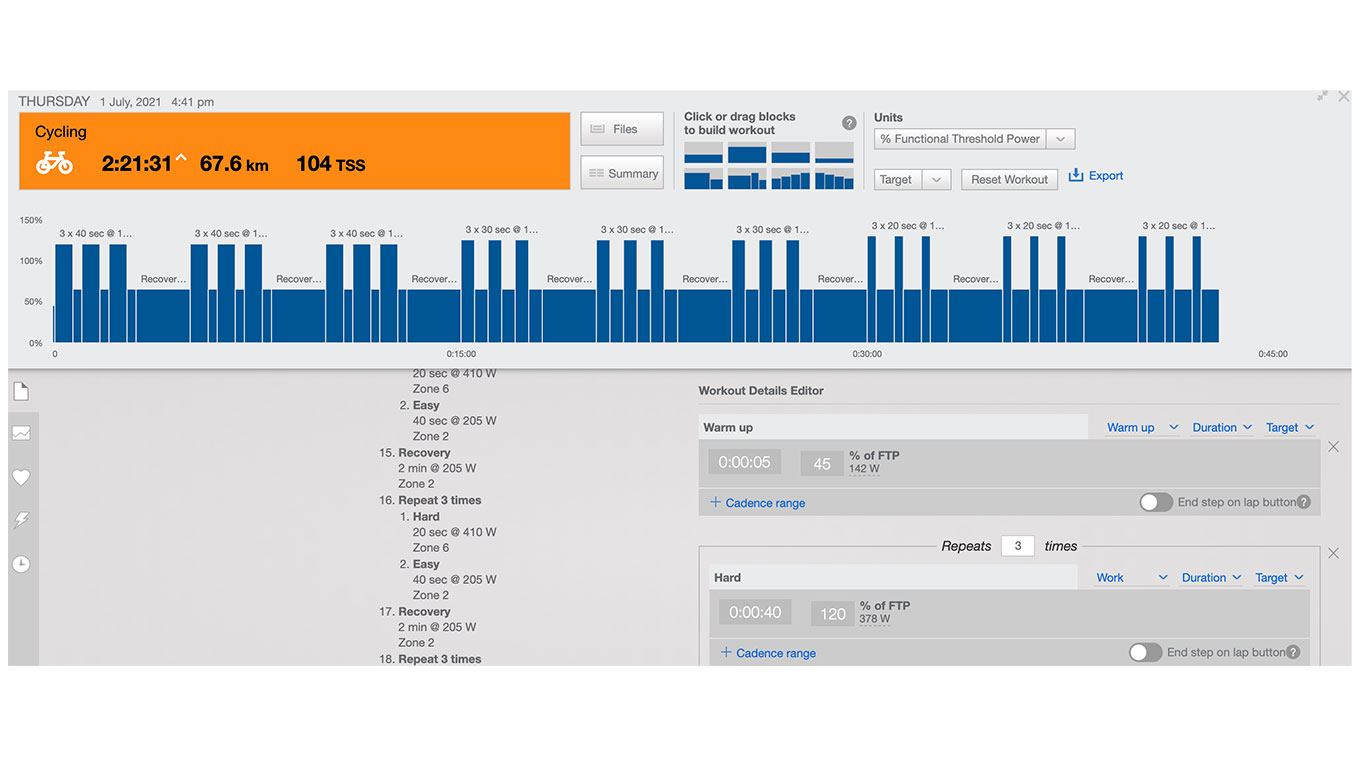
Task: Delete the Repeats 3 times block with X
Action: click(x=1333, y=553)
